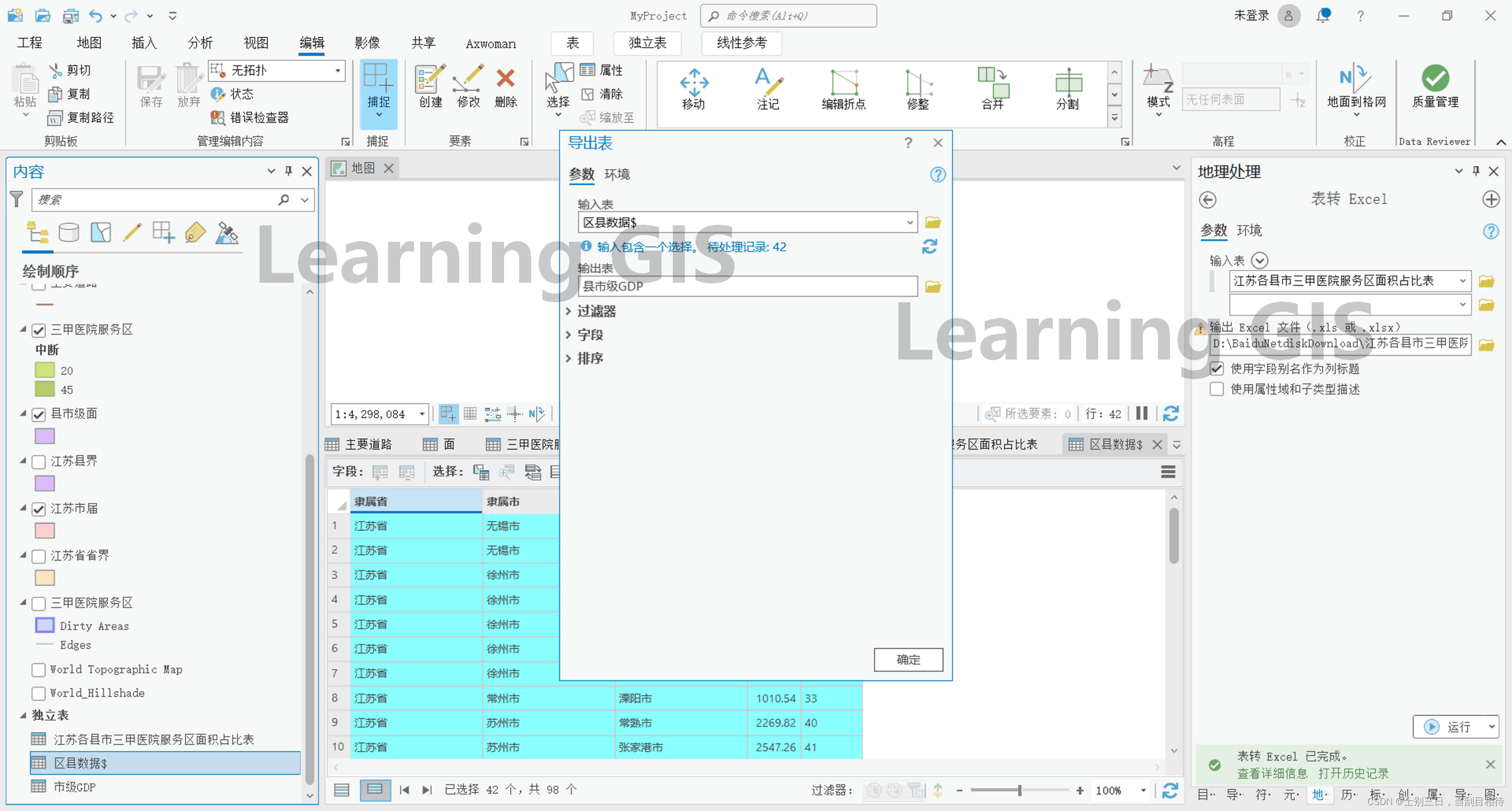Viewport: 1512px width, 811px height.
Task: Open the 环境 tab in 导出表 dialog
Action: 617,174
